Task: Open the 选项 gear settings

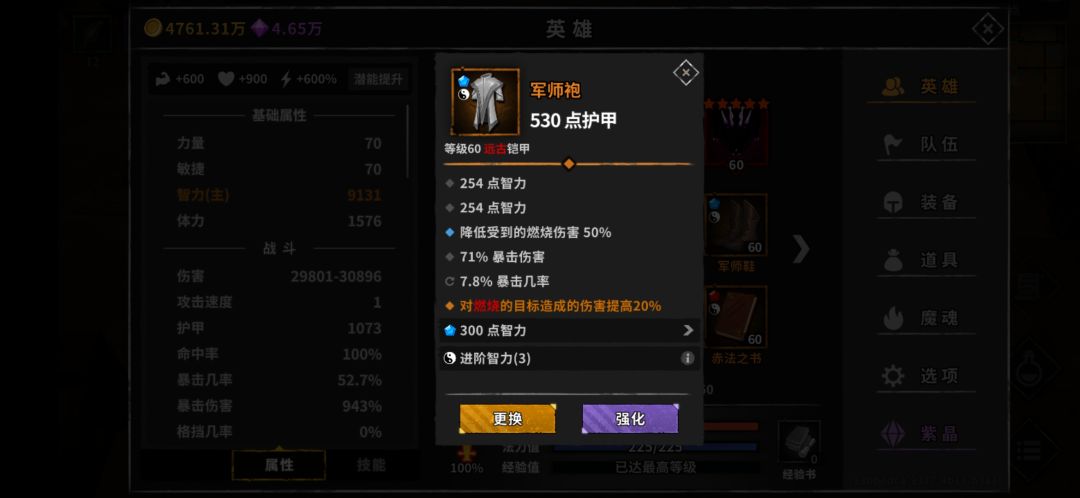Action: [921, 376]
